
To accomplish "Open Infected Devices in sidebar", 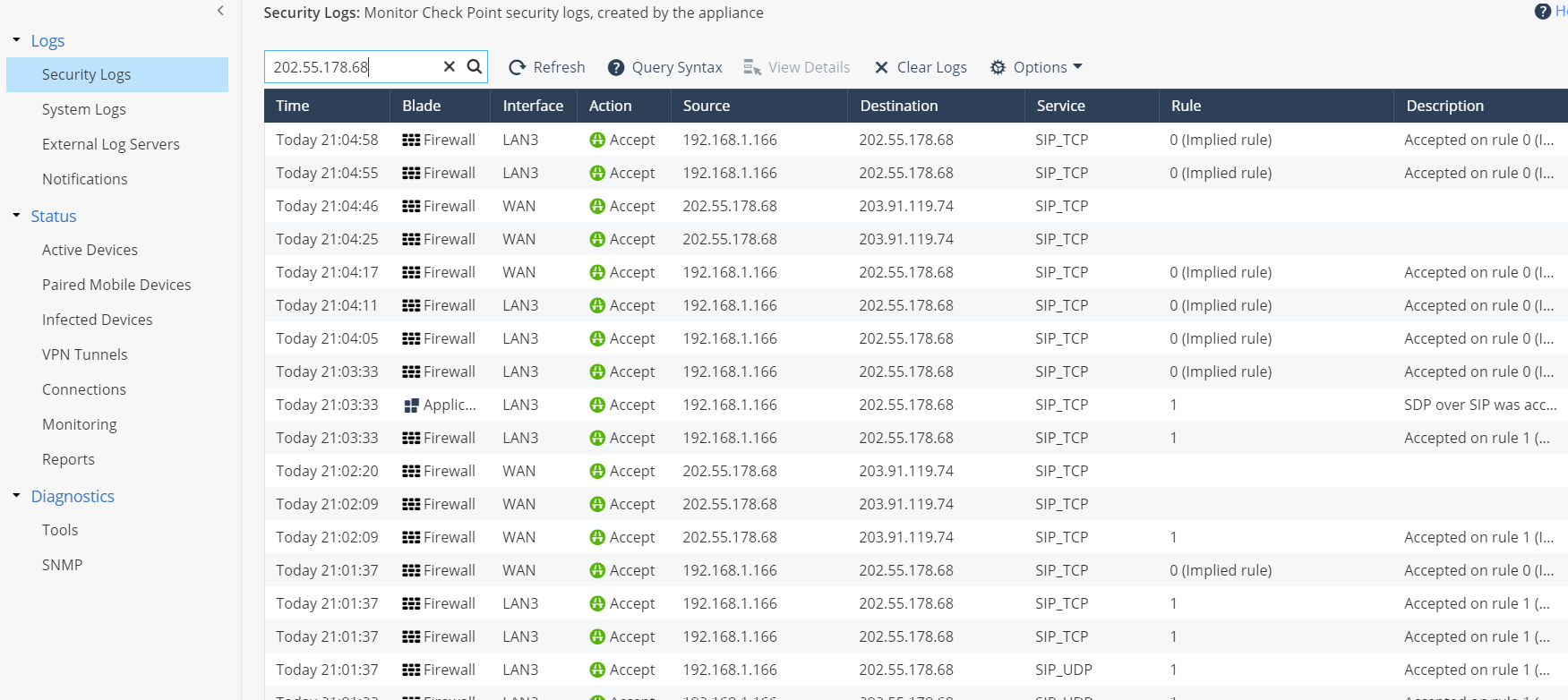I will (97, 320).
